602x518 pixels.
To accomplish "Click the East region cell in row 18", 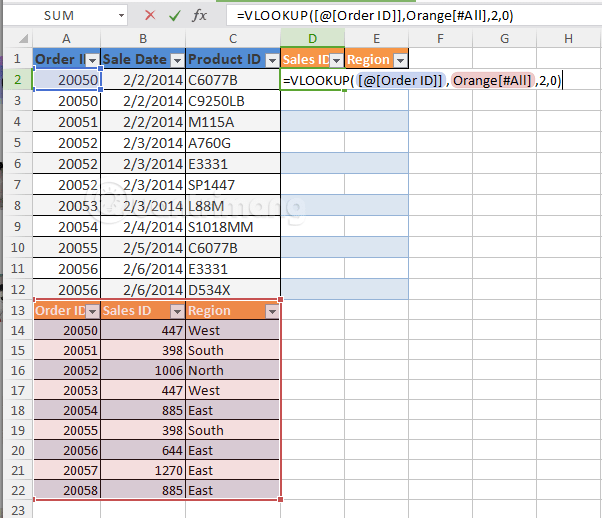I will pyautogui.click(x=233, y=410).
